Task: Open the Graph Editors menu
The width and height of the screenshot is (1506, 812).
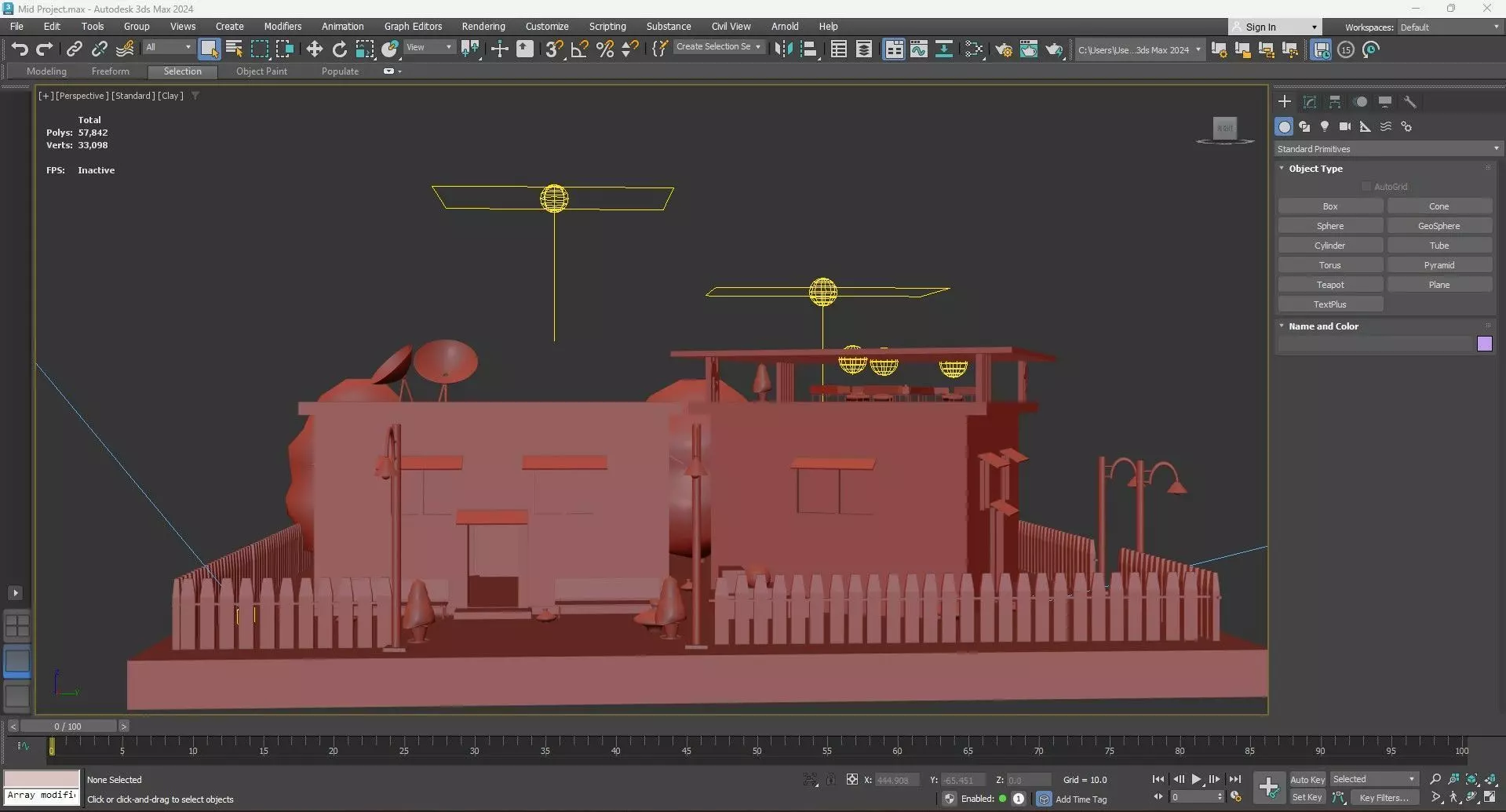Action: [x=413, y=26]
